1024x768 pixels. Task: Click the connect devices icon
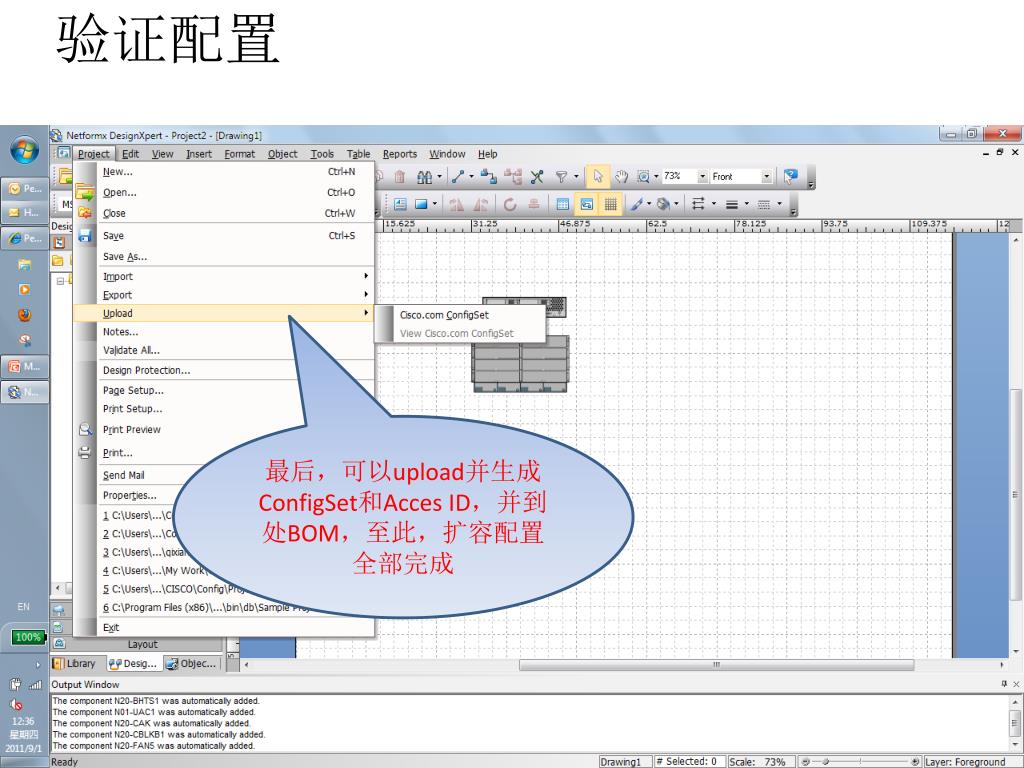point(488,176)
